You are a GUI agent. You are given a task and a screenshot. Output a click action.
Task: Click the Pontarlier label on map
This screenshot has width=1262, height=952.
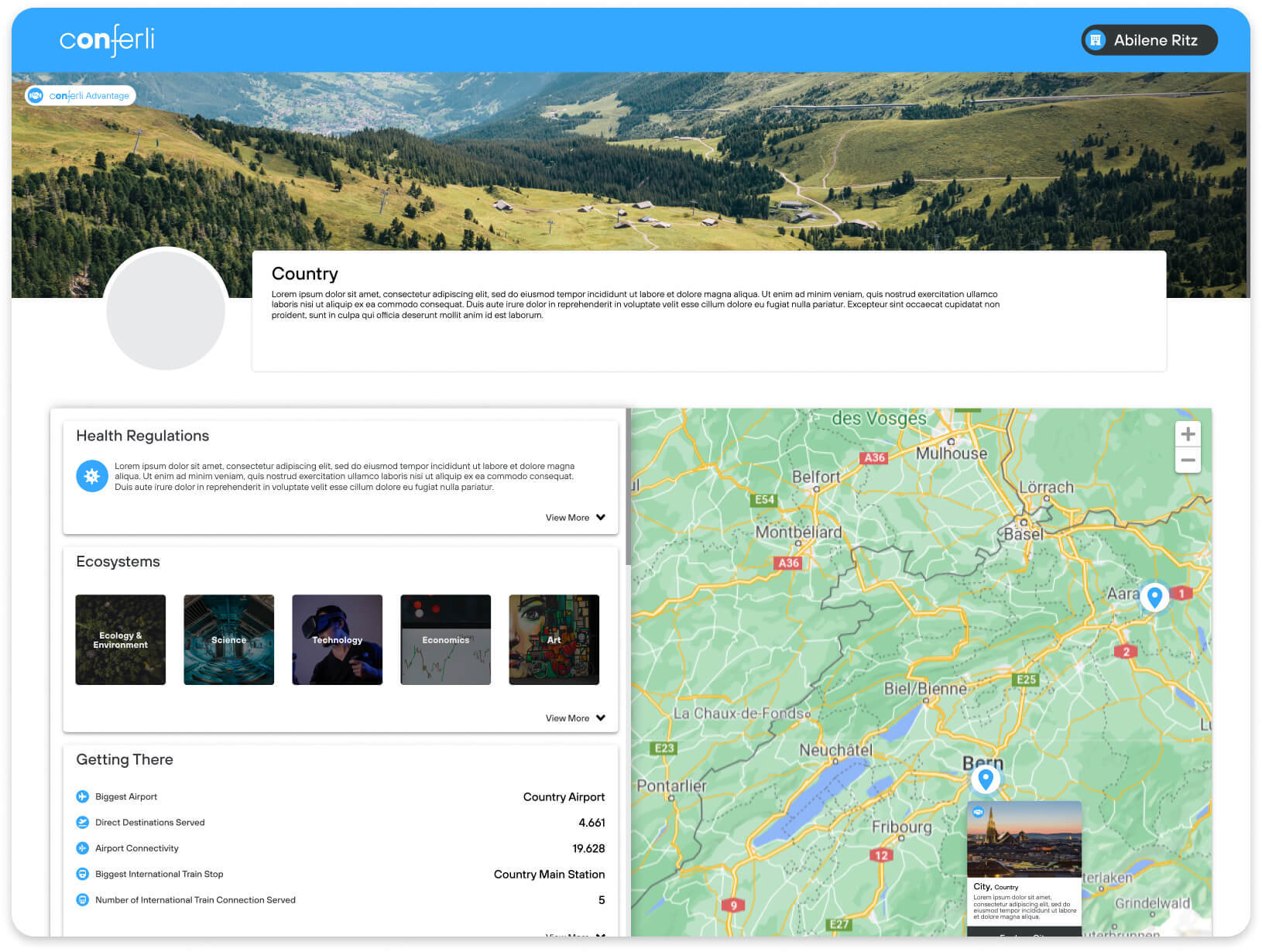click(671, 786)
